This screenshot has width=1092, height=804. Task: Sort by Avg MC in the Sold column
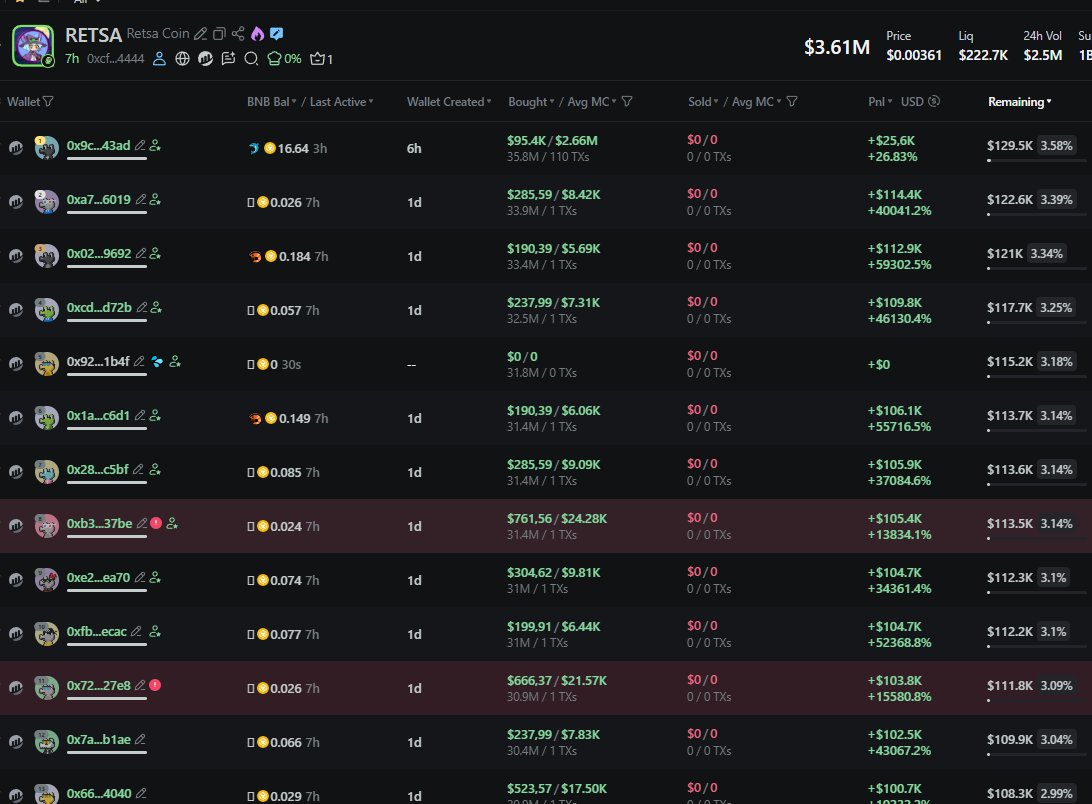click(756, 102)
